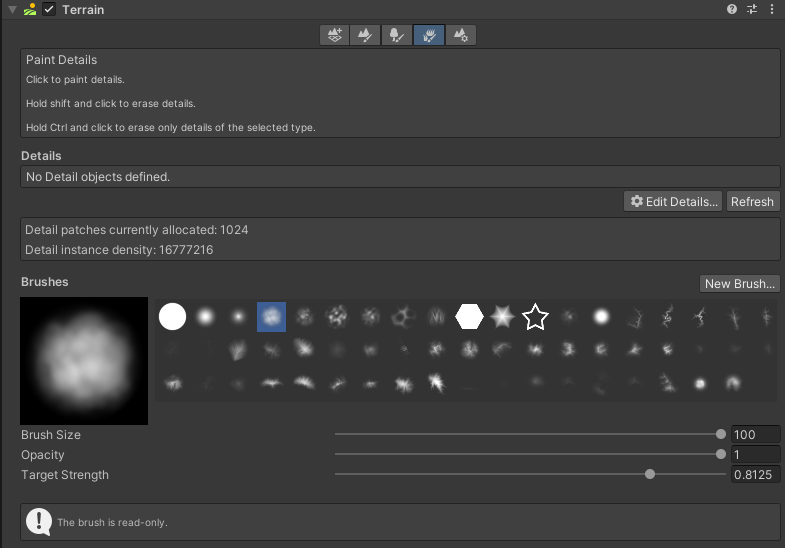Click "The brush is read-only." message
This screenshot has width=785, height=548.
coord(112,522)
